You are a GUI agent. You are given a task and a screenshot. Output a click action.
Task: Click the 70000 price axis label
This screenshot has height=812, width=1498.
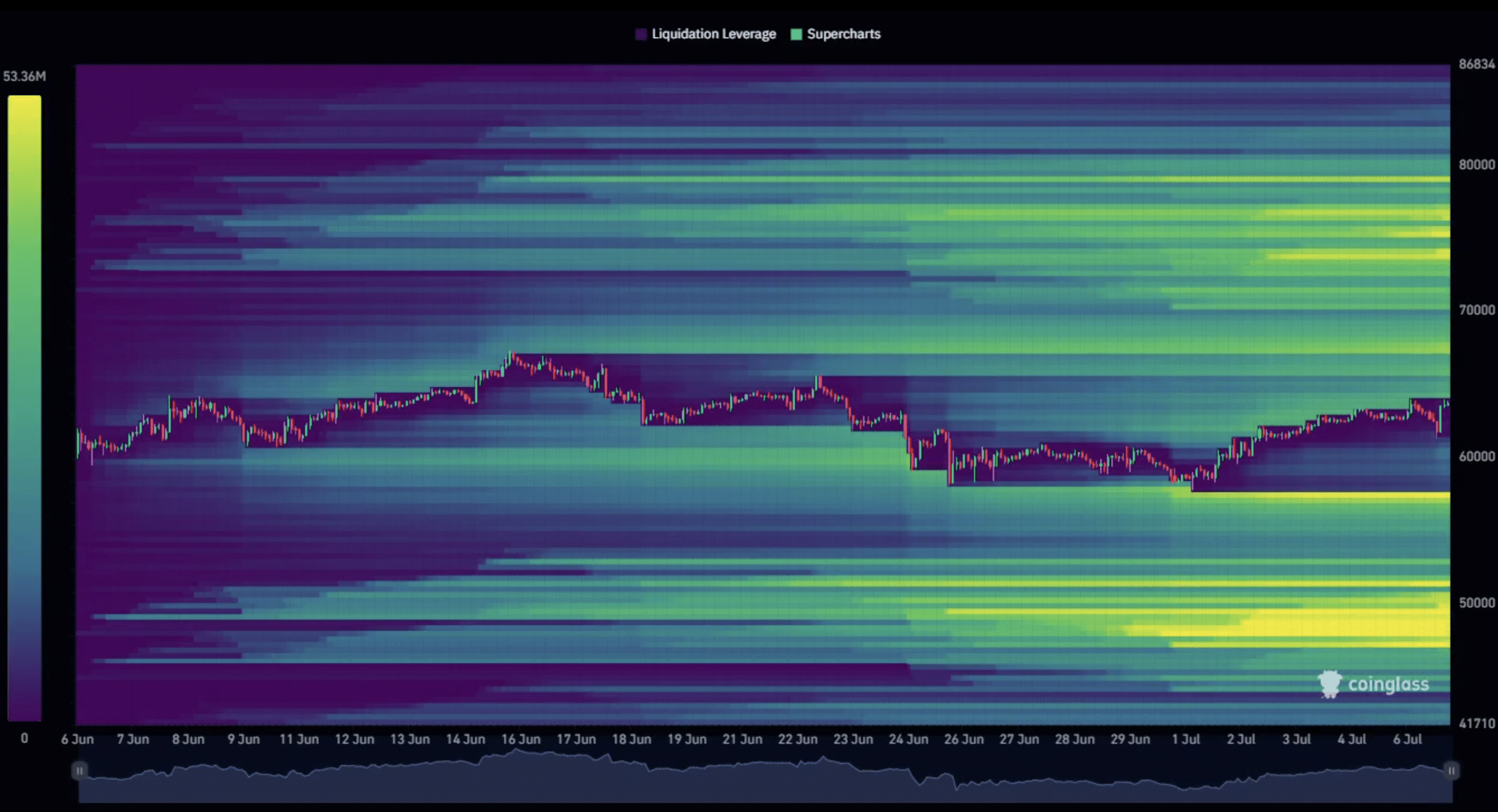click(x=1477, y=310)
